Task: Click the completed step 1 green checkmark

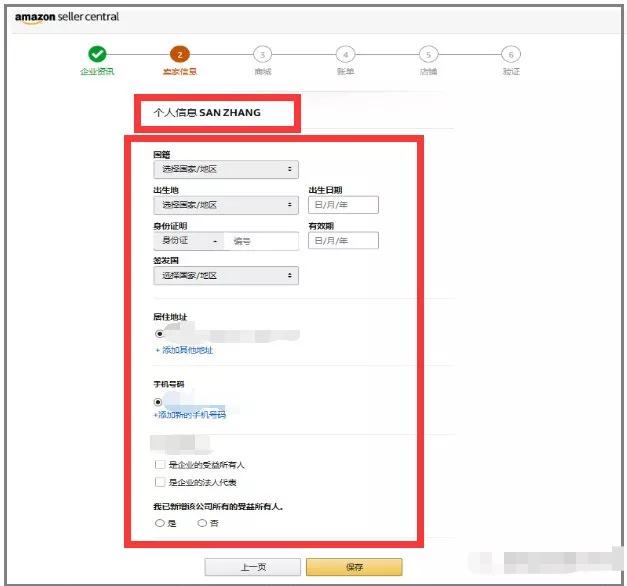Action: point(97,54)
